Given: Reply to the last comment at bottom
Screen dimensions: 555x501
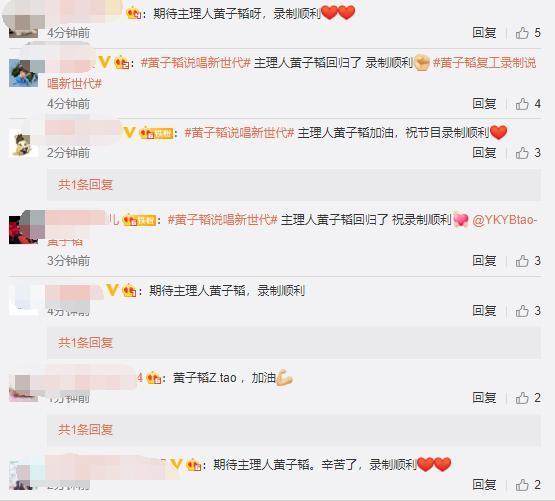Looking at the screenshot, I should point(484,485).
